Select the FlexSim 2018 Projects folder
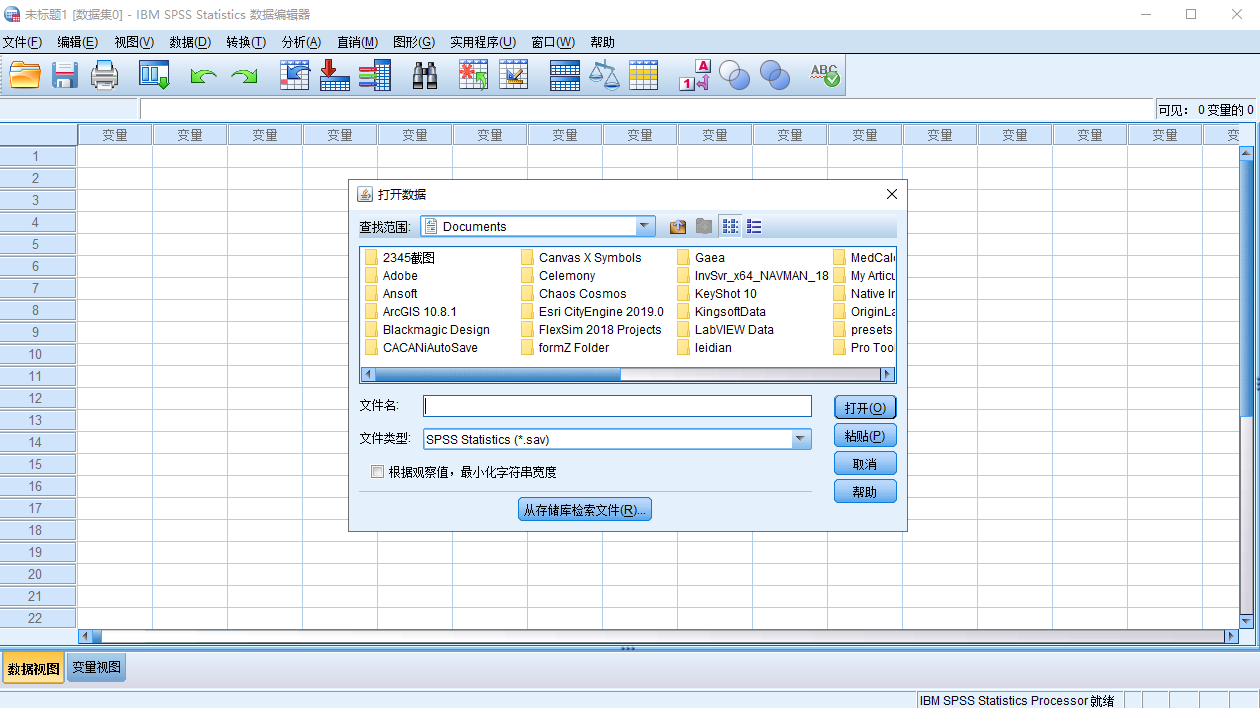This screenshot has height=708, width=1260. 591,330
